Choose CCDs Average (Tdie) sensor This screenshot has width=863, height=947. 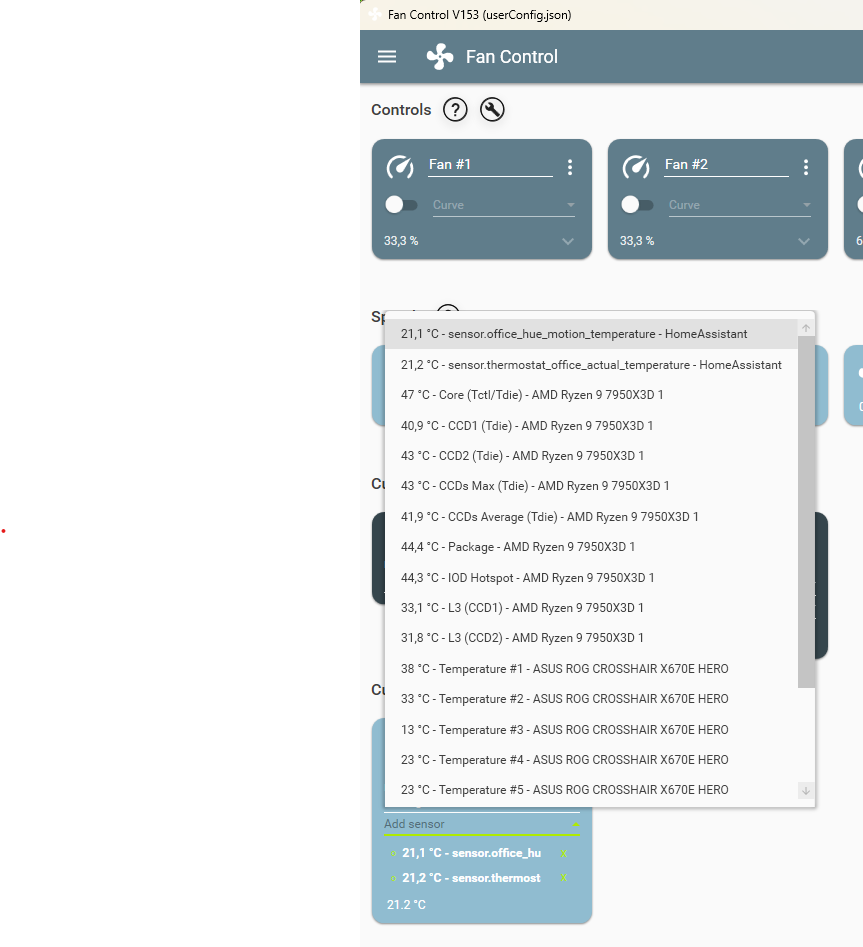click(591, 517)
